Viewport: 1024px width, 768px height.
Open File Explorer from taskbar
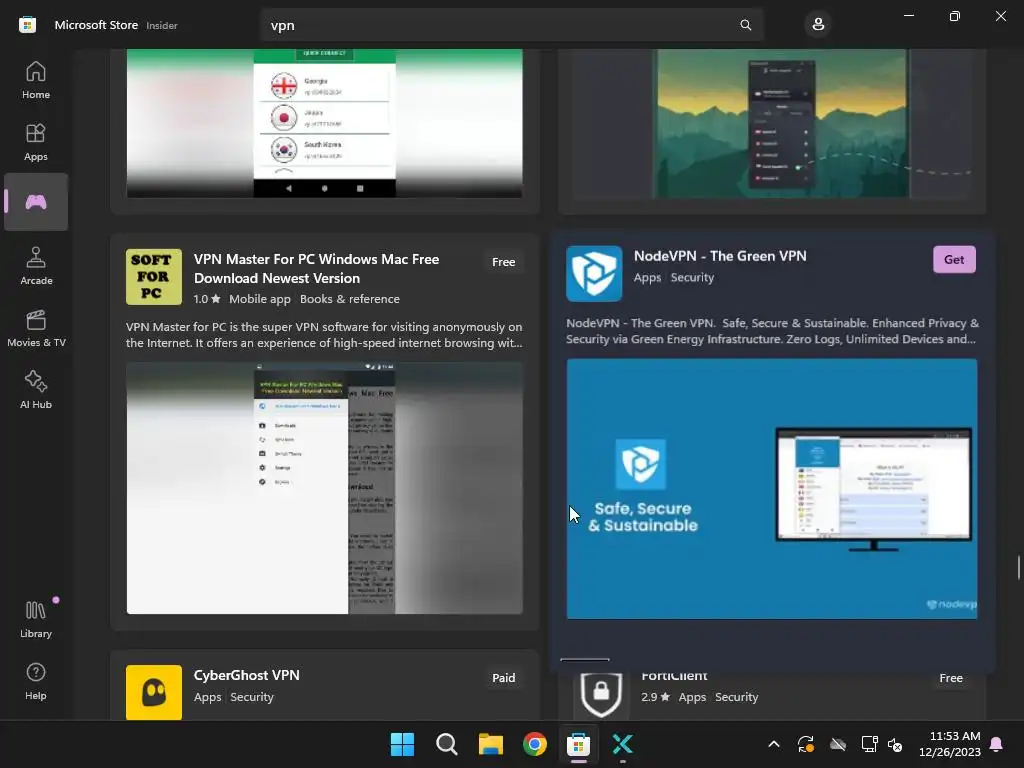(x=490, y=744)
